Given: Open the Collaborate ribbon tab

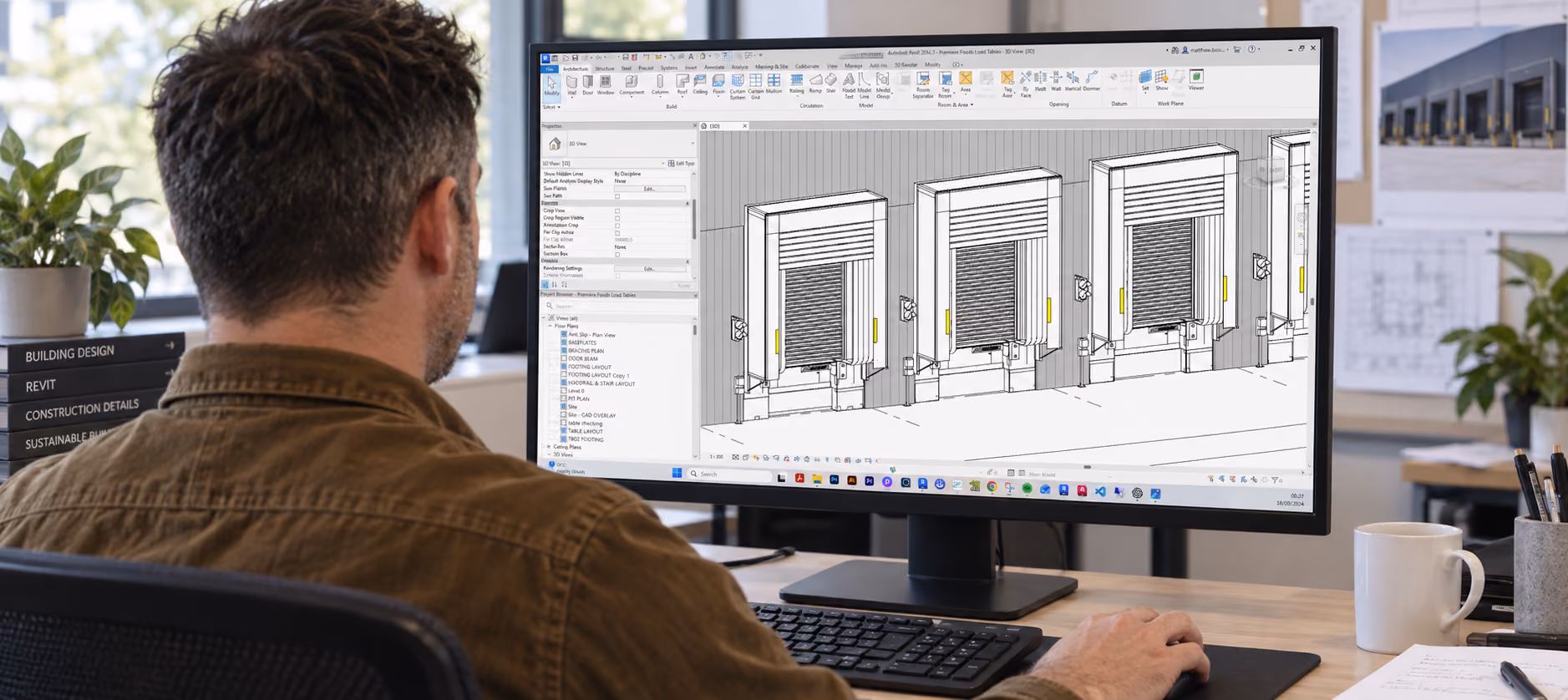Looking at the screenshot, I should [x=807, y=66].
